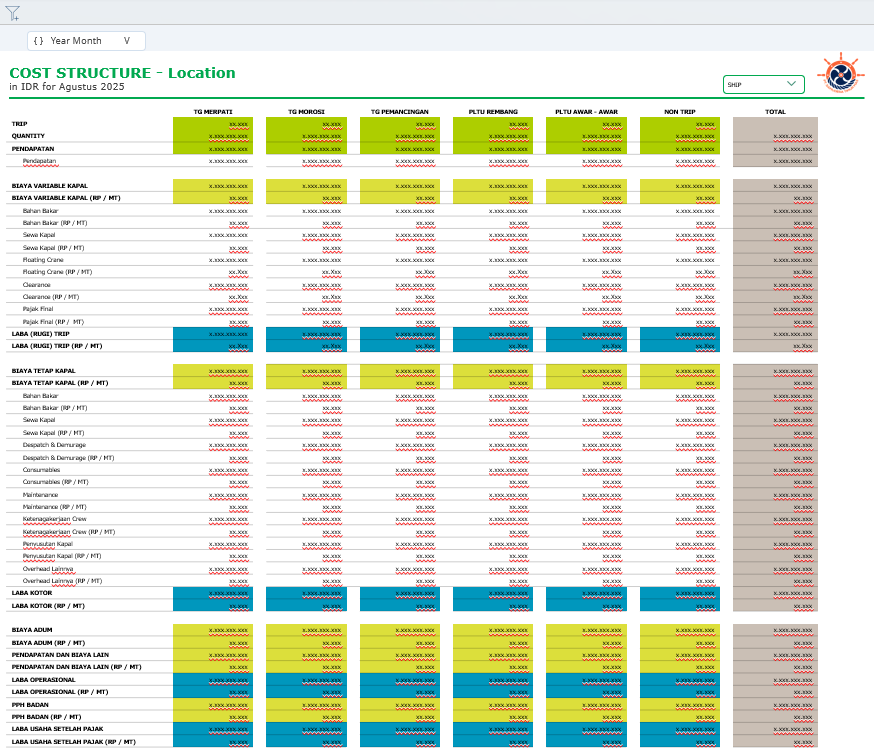Select the 'Ketenagakerjaan Crew (RP / MT)' row label
The height and width of the screenshot is (756, 874).
(69, 532)
